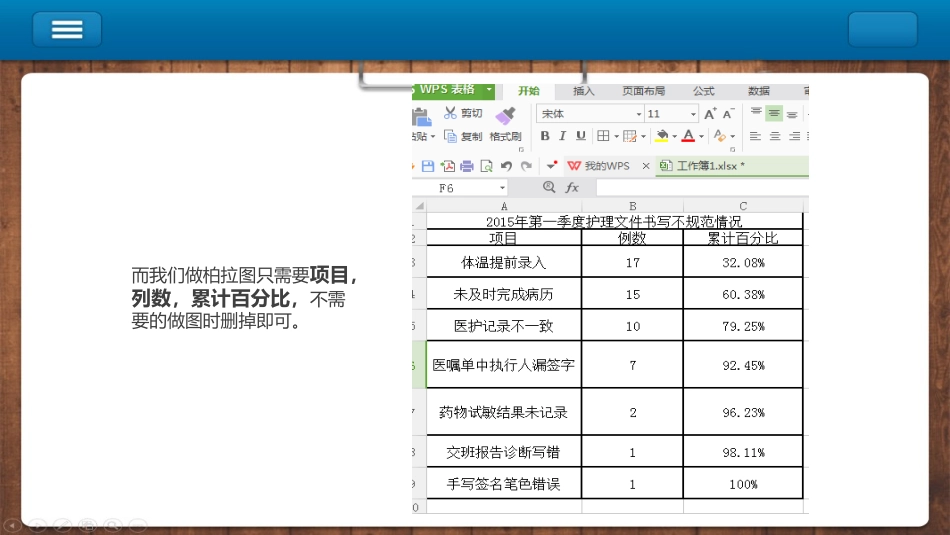950x535 pixels.
Task: Toggle Bold formatting
Action: click(x=545, y=136)
